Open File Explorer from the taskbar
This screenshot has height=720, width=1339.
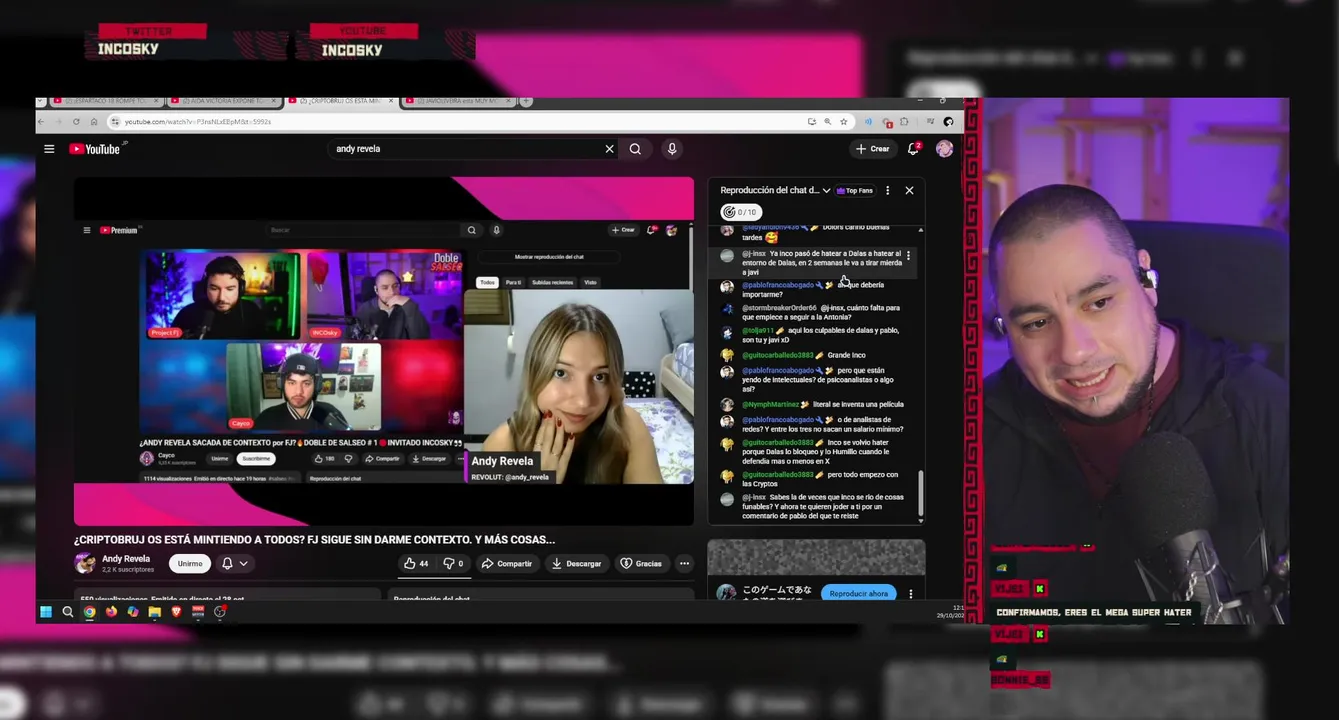[154, 612]
